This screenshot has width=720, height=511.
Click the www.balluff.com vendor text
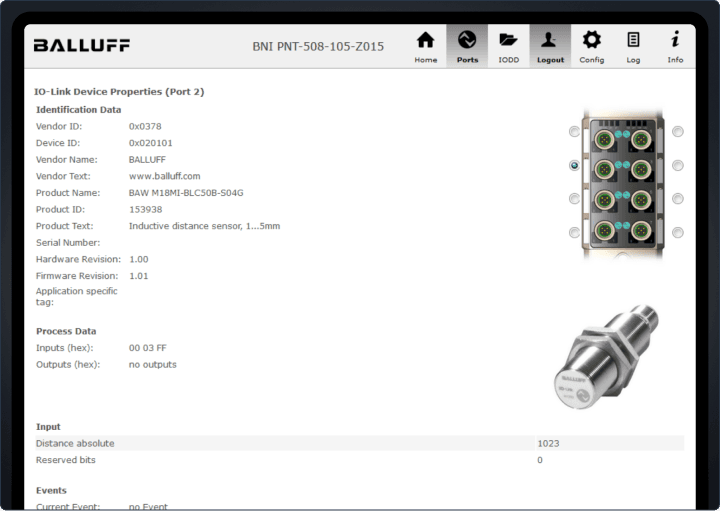pos(164,176)
